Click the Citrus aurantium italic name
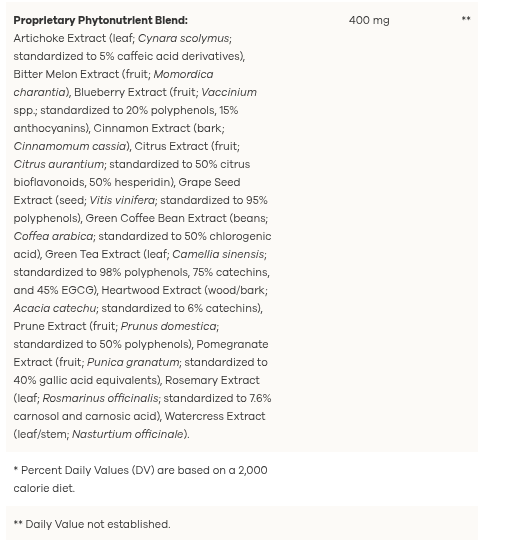The height and width of the screenshot is (540, 505). click(x=59, y=164)
